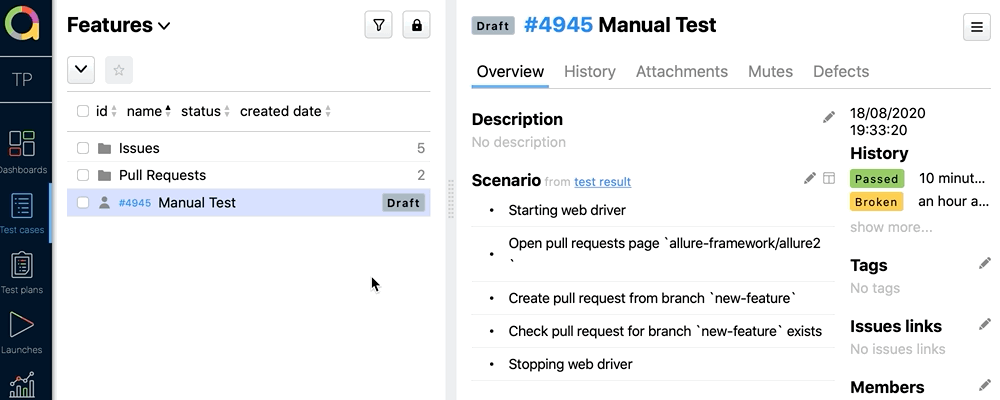Edit Issues links with pencil icon
Image resolution: width=1000 pixels, height=400 pixels.
pyautogui.click(x=985, y=325)
